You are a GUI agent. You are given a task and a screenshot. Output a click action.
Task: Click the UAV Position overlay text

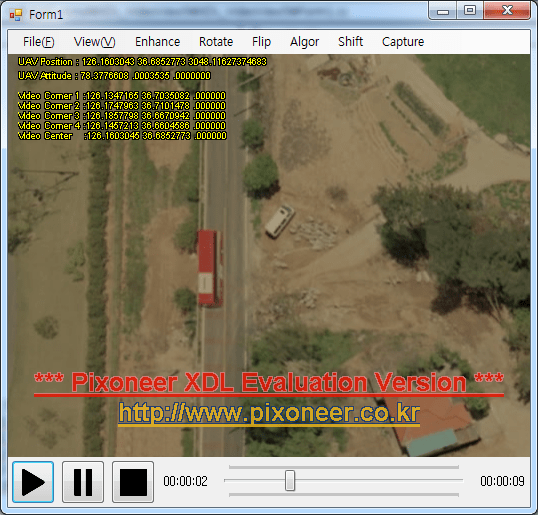pos(142,62)
